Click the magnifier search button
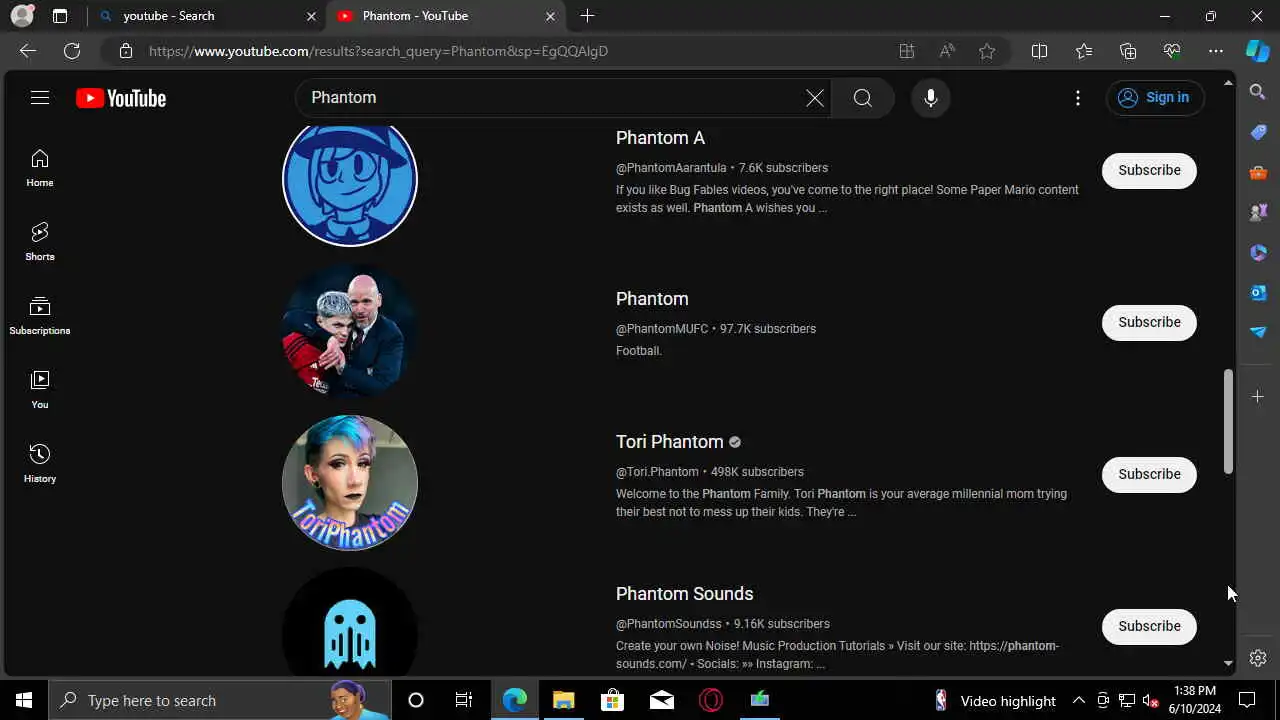The height and width of the screenshot is (720, 1280). tap(863, 97)
